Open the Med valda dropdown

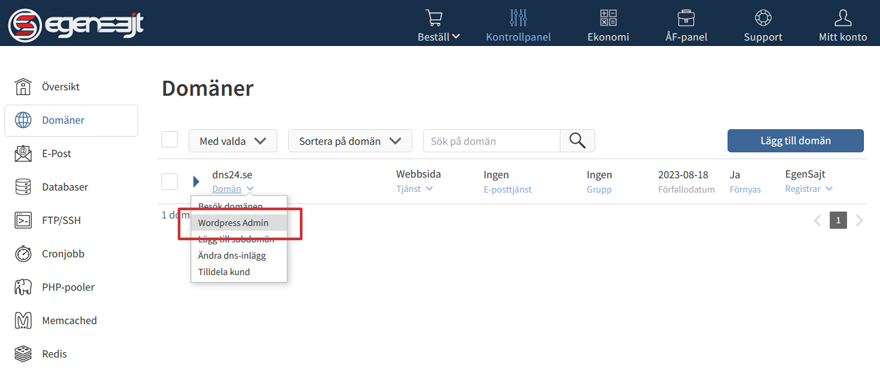tap(232, 141)
